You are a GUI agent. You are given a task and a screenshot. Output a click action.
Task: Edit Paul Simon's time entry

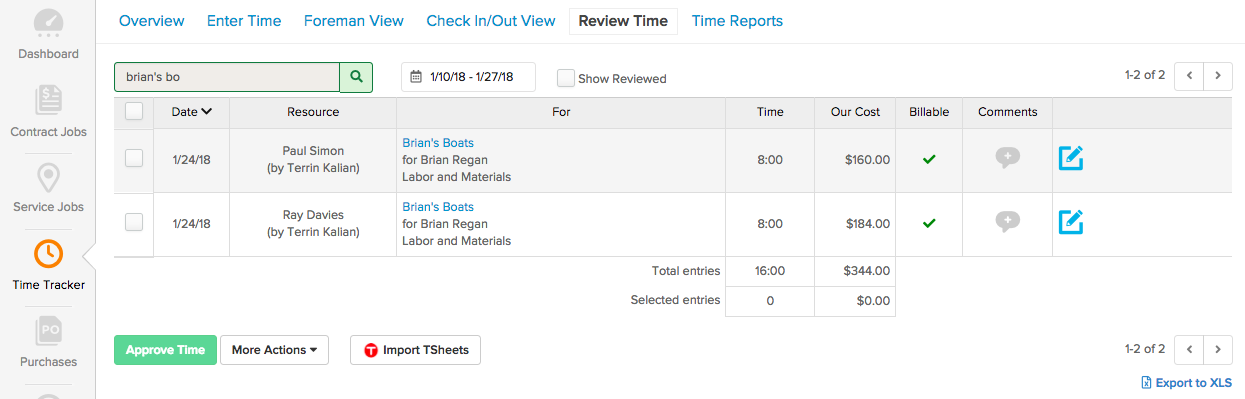[1071, 158]
